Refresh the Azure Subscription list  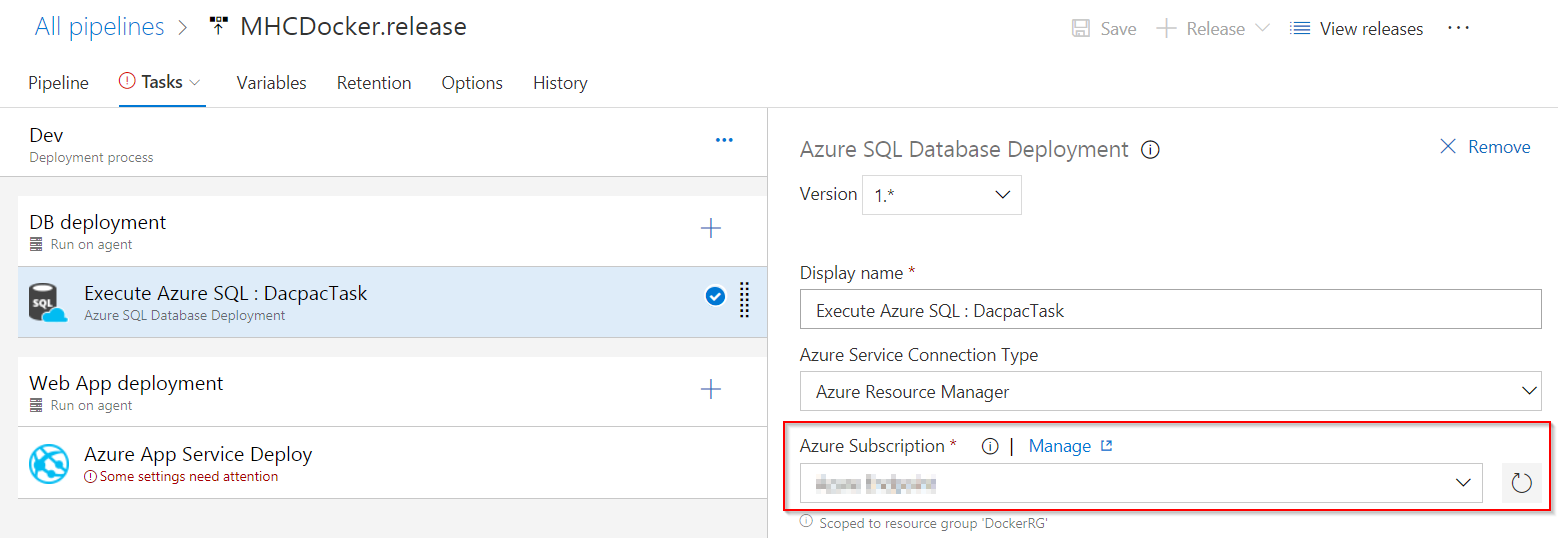click(1521, 484)
